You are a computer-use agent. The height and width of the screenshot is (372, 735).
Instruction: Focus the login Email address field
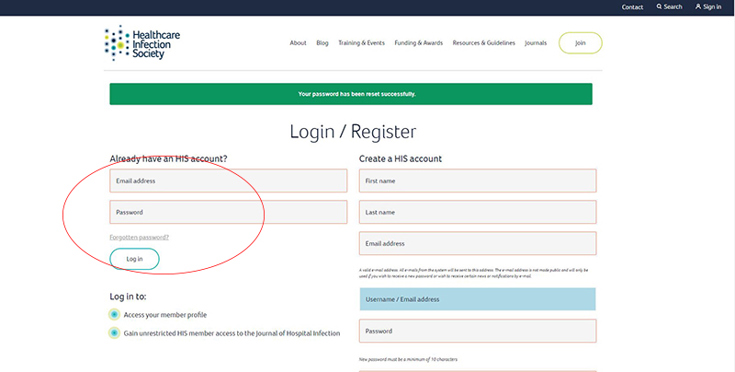click(228, 181)
